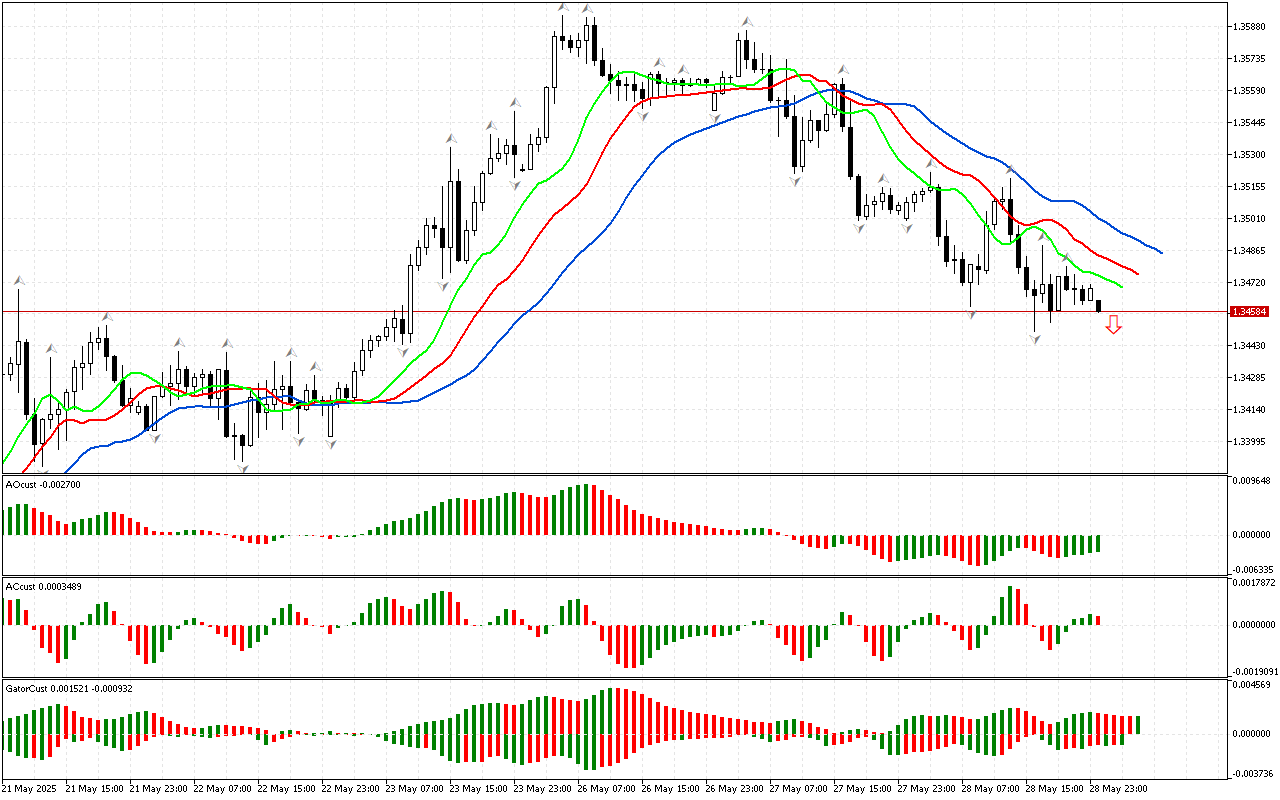
Task: Select the green Alligator line's right end
Action: (1120, 286)
